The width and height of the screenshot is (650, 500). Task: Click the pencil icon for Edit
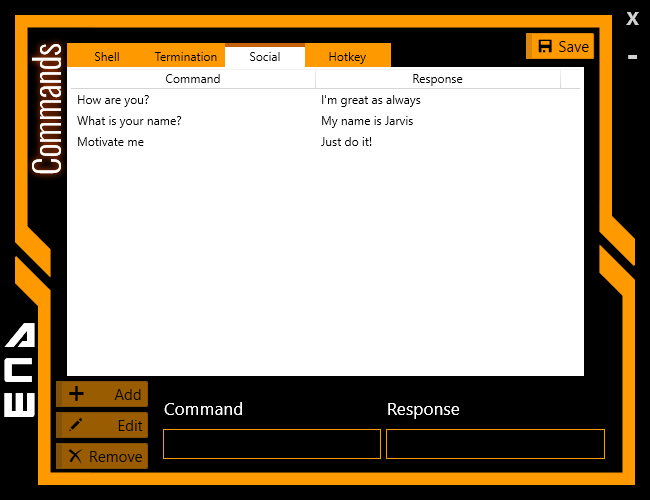[76, 425]
